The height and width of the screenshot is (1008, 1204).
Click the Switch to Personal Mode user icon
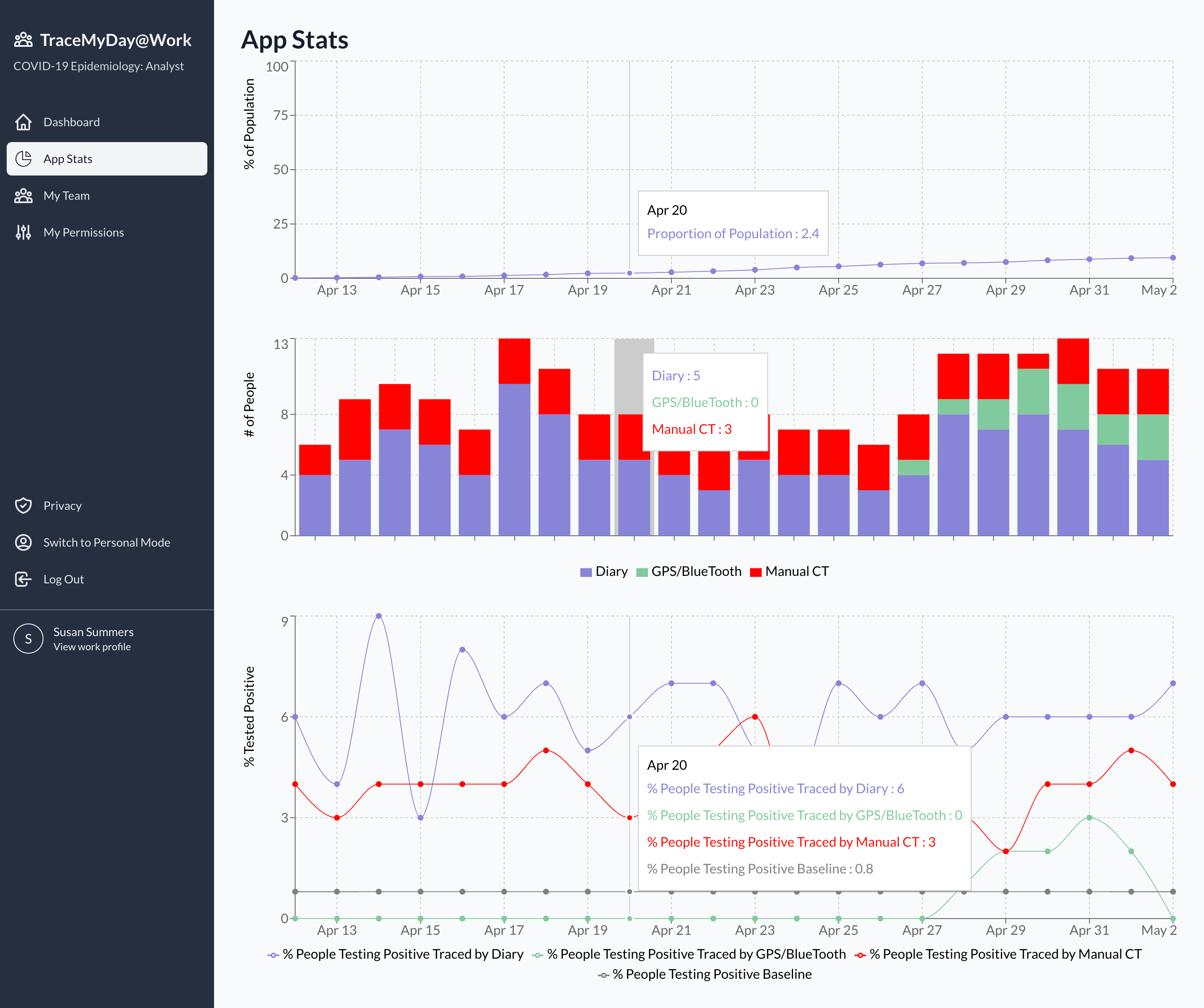pyautogui.click(x=23, y=542)
